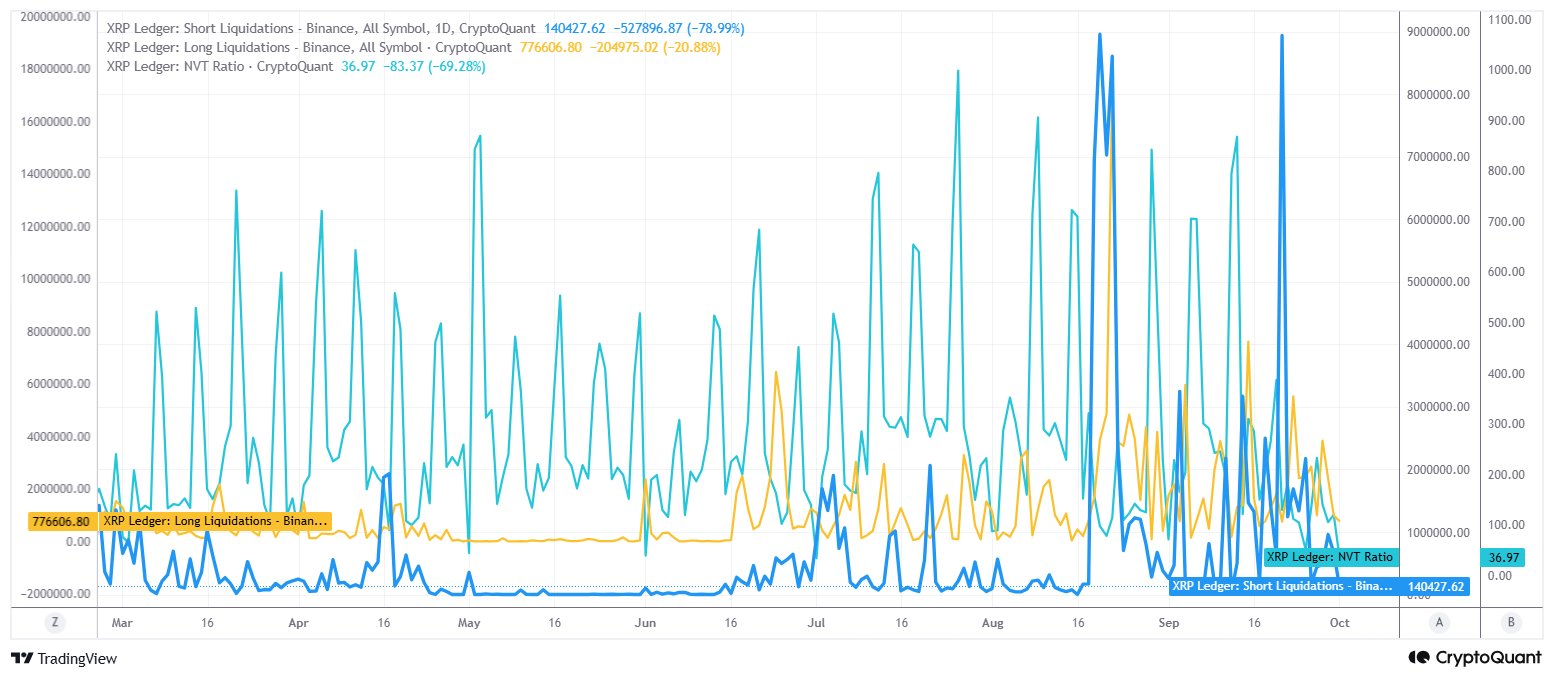The width and height of the screenshot is (1554, 678).
Task: Click the −527896.87 (−78.99%) change value
Action: (677, 29)
